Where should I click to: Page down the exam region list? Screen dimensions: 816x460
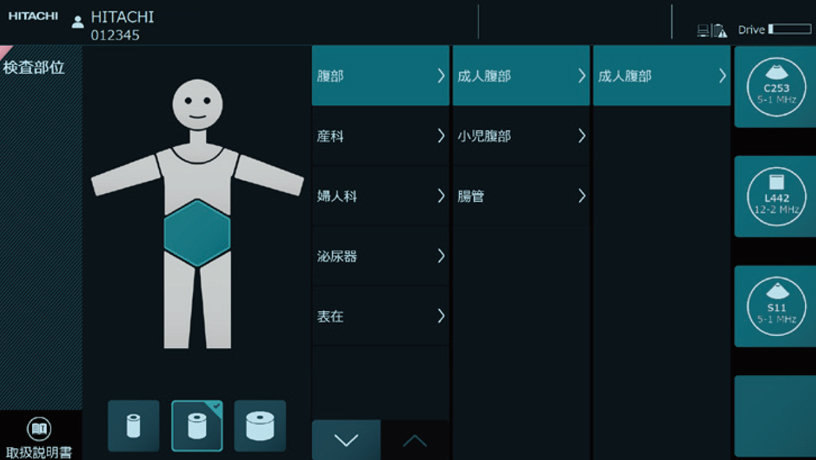tap(346, 440)
